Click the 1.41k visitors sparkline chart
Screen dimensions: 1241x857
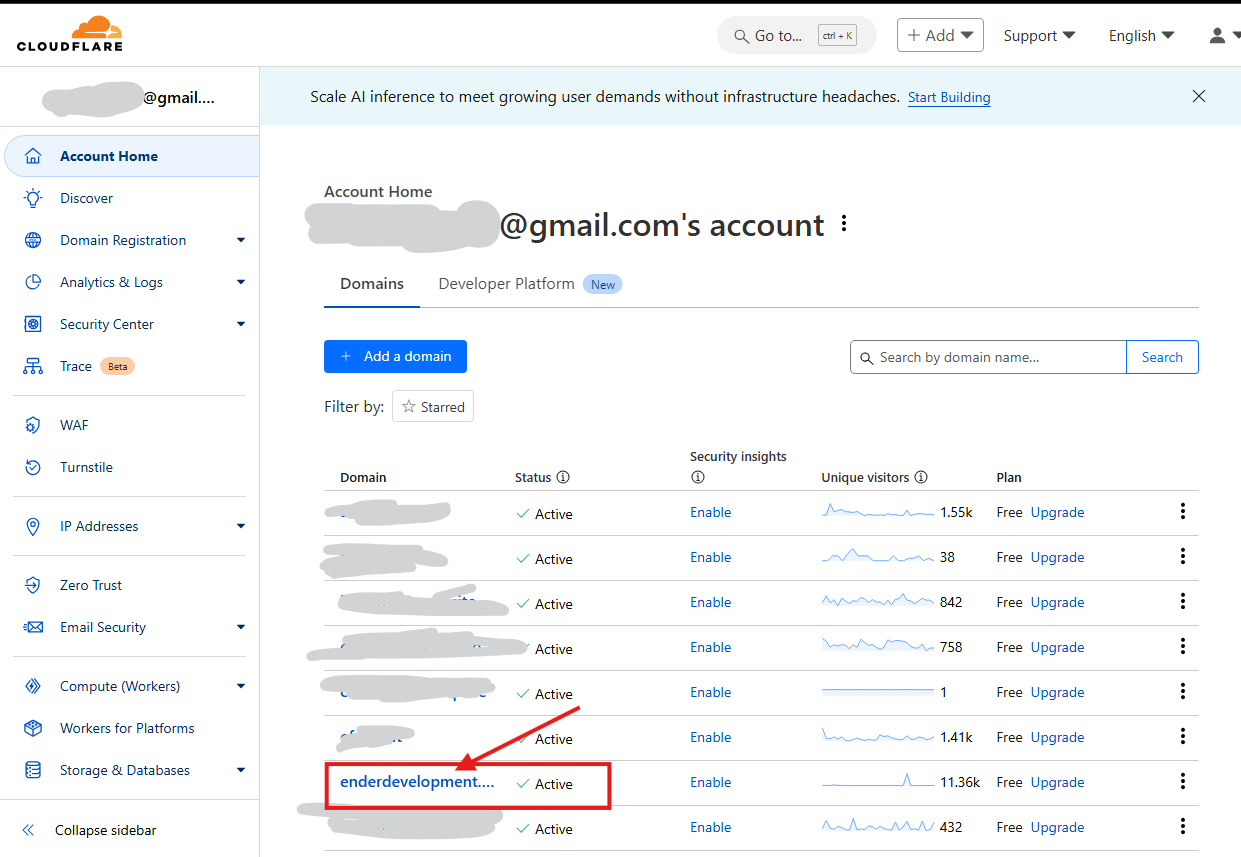click(x=878, y=737)
